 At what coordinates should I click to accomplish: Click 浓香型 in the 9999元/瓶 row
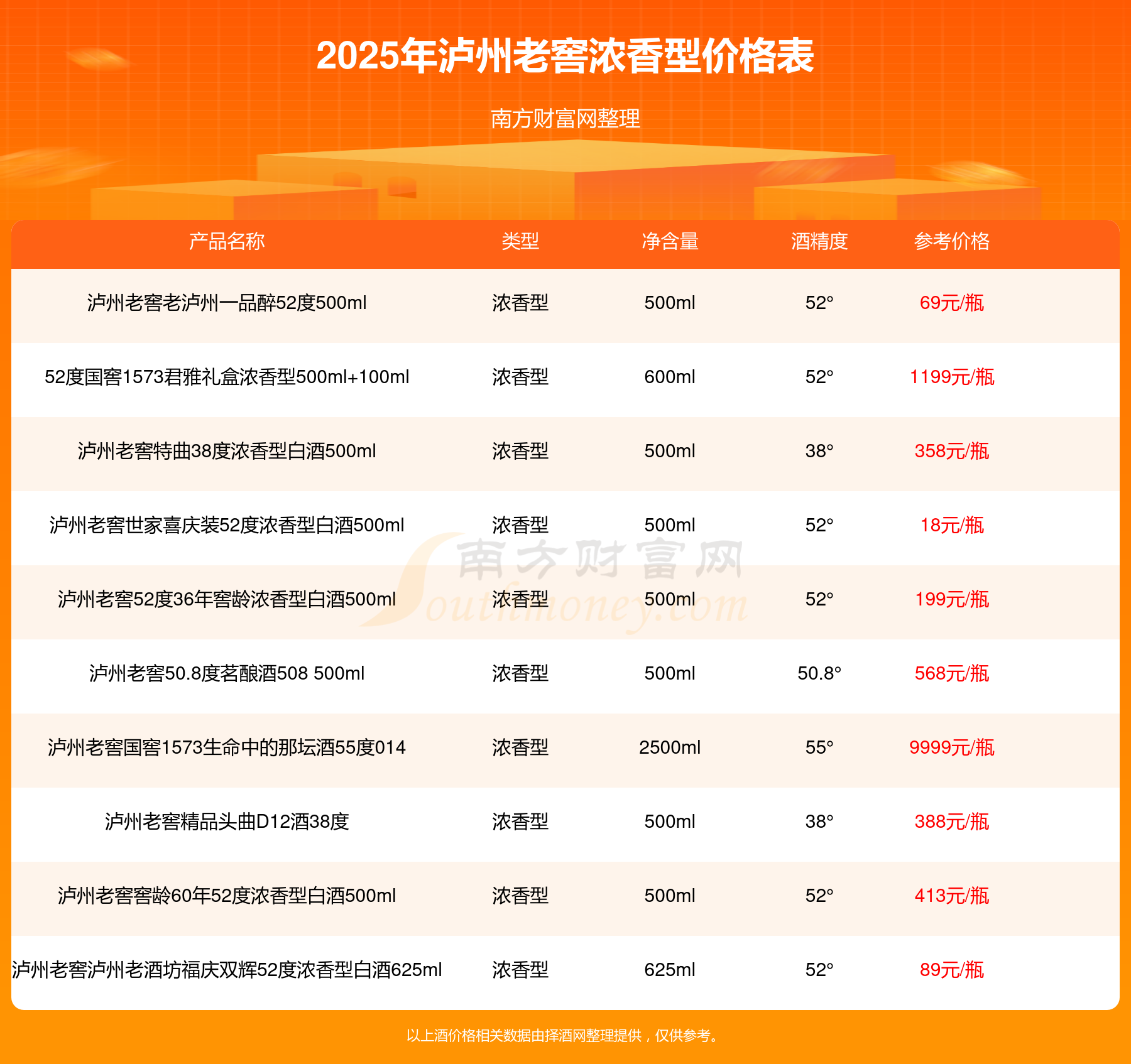pyautogui.click(x=520, y=747)
